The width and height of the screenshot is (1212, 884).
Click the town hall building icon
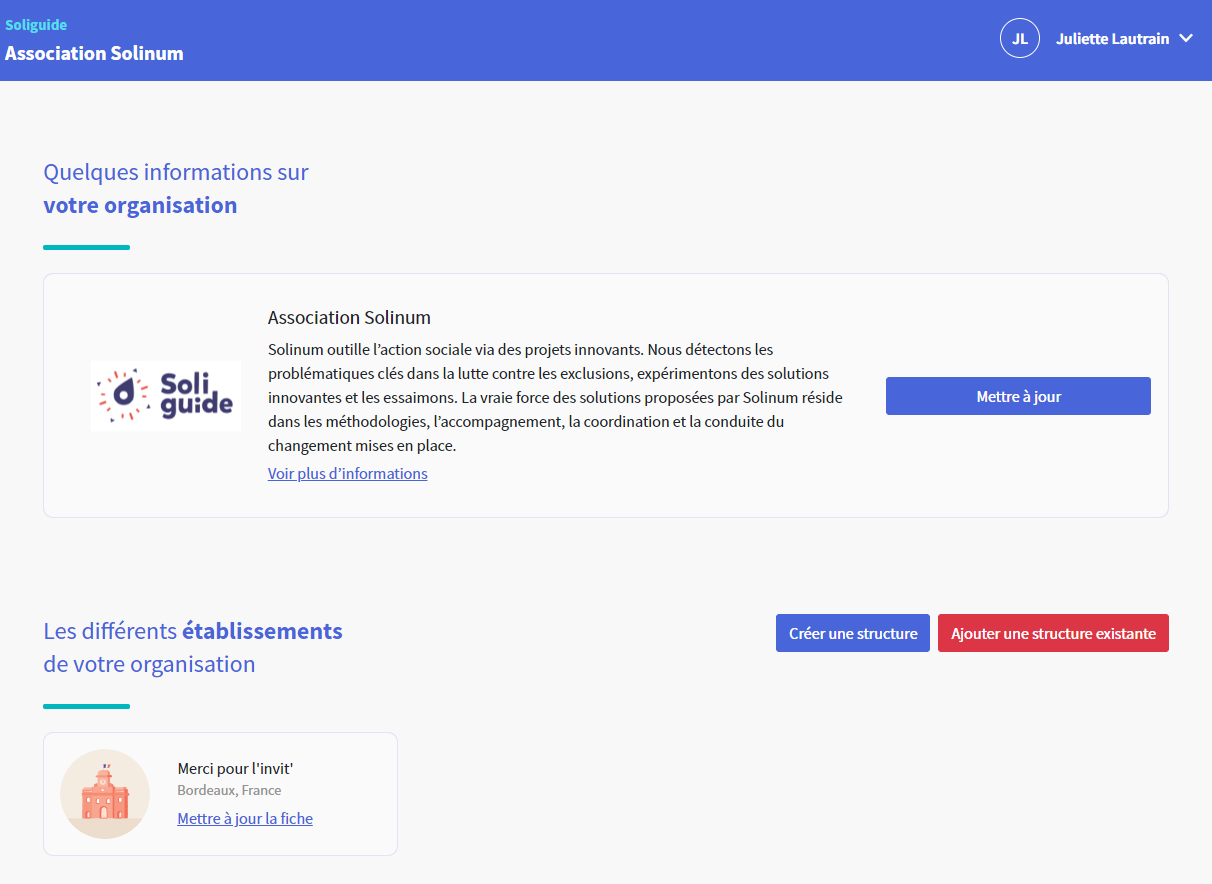point(105,794)
